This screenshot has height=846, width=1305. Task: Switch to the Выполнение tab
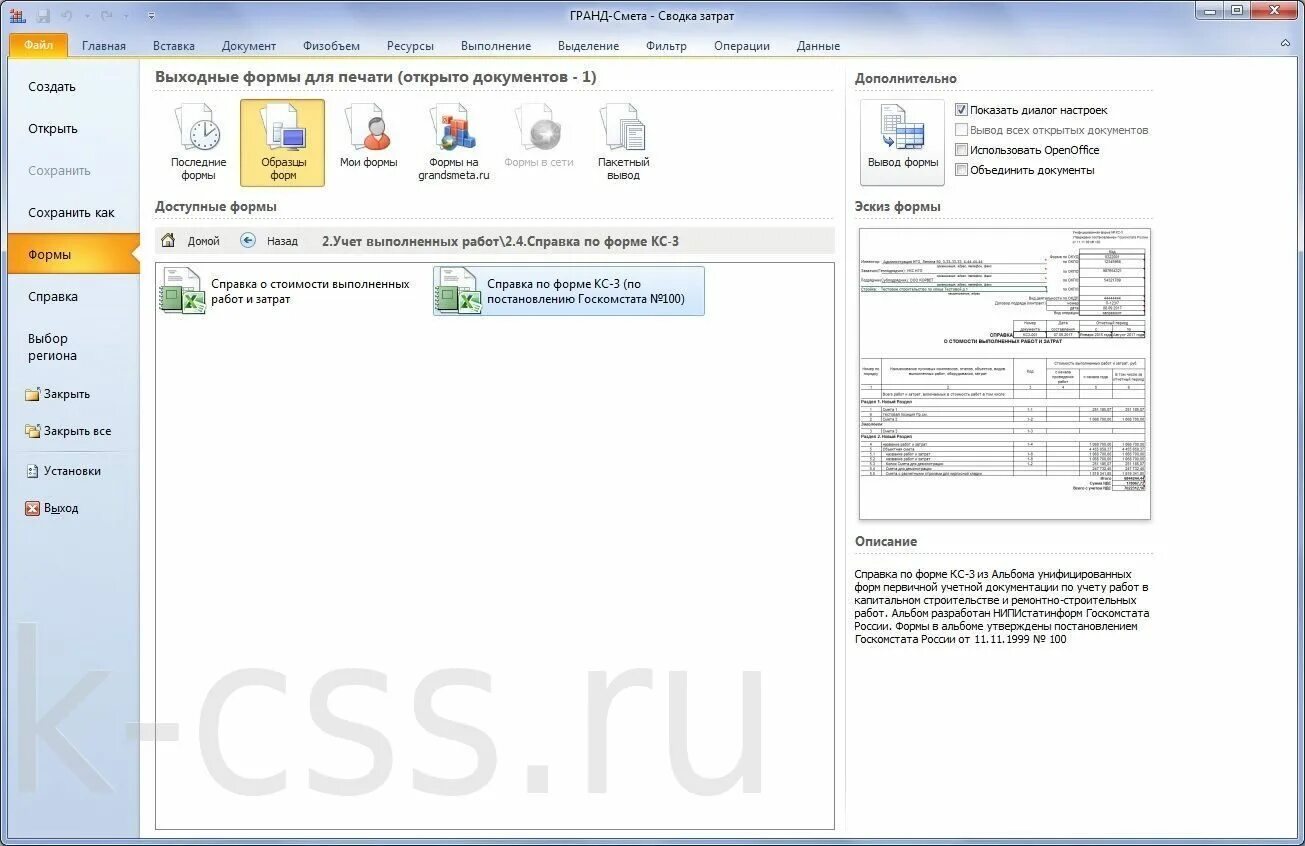[x=496, y=46]
